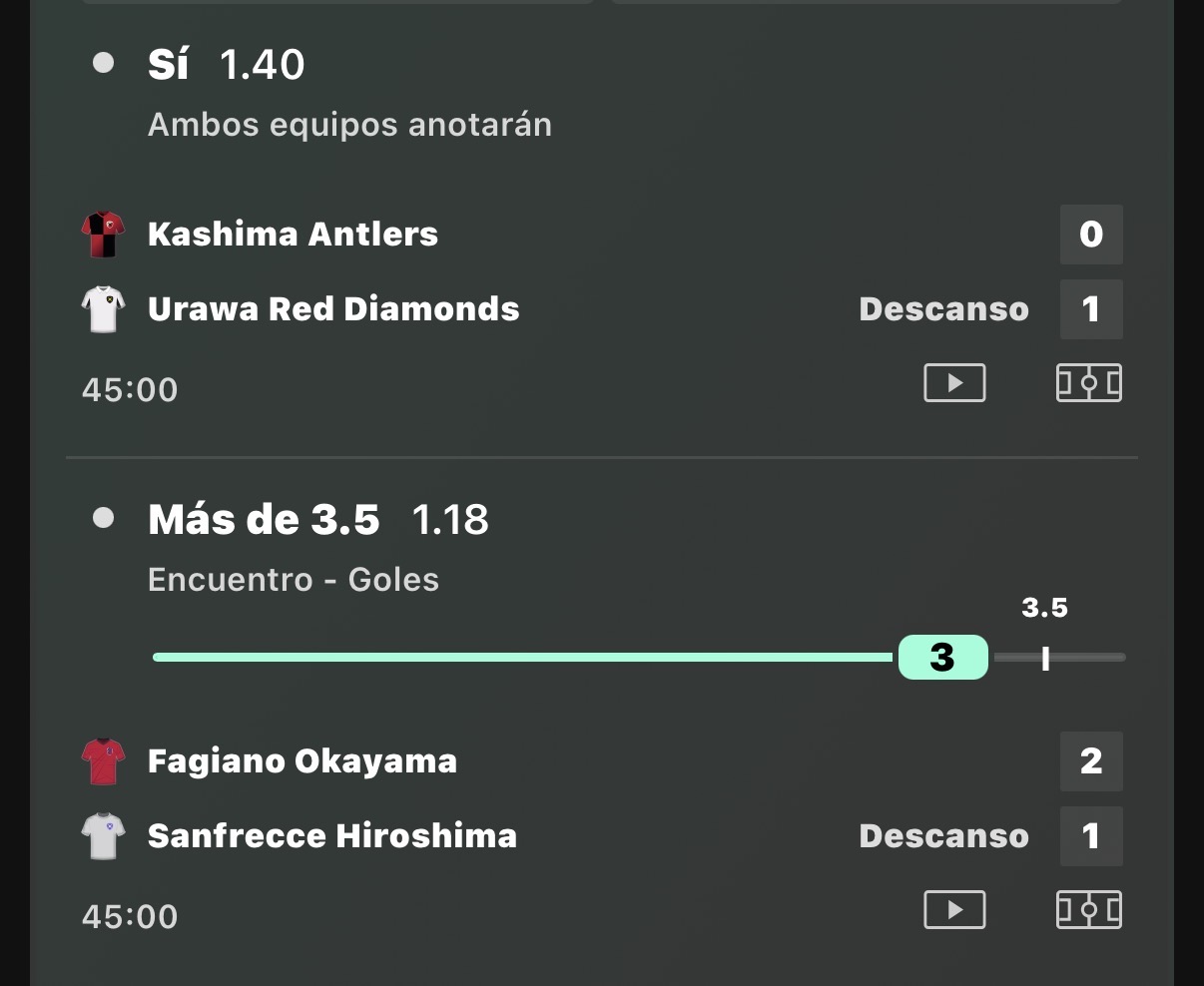Click the Sí 1.40 selection label
The height and width of the screenshot is (986, 1204).
pyautogui.click(x=226, y=65)
